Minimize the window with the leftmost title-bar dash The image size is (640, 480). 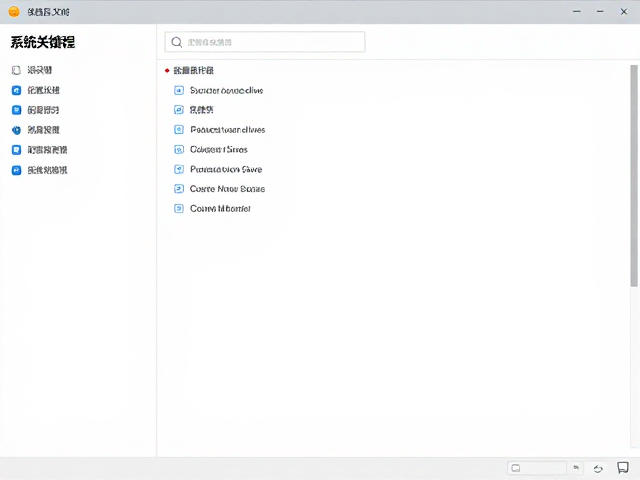click(x=576, y=11)
